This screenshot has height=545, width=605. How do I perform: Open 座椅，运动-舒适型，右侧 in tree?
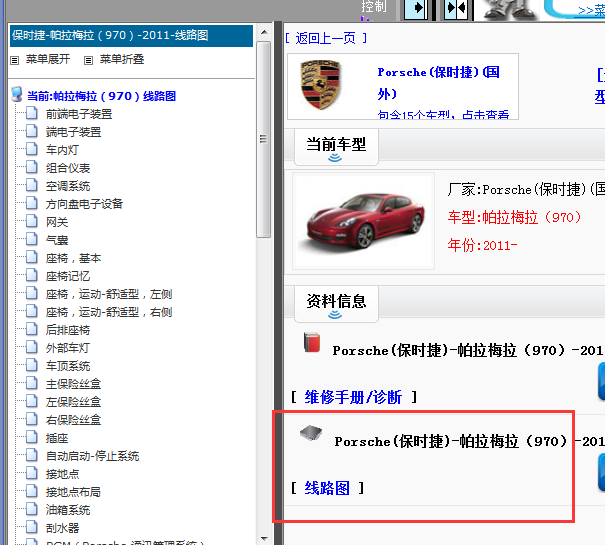click(109, 312)
